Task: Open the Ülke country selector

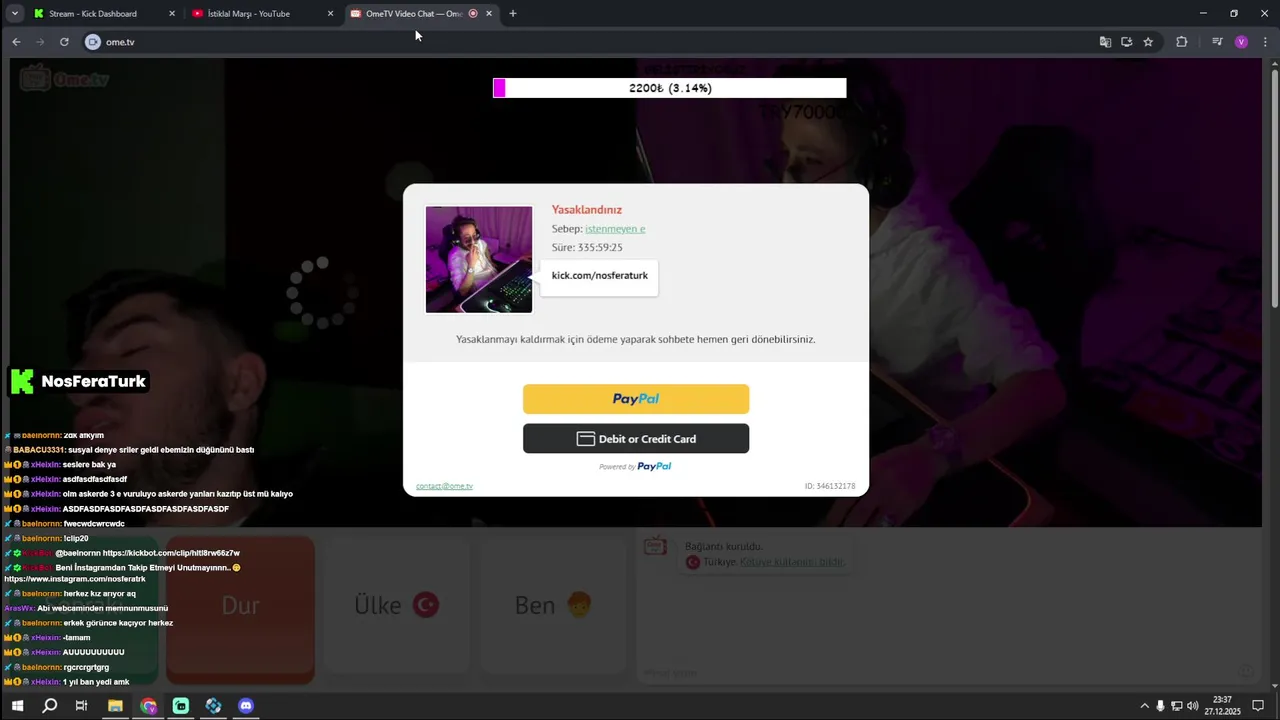Action: point(397,605)
